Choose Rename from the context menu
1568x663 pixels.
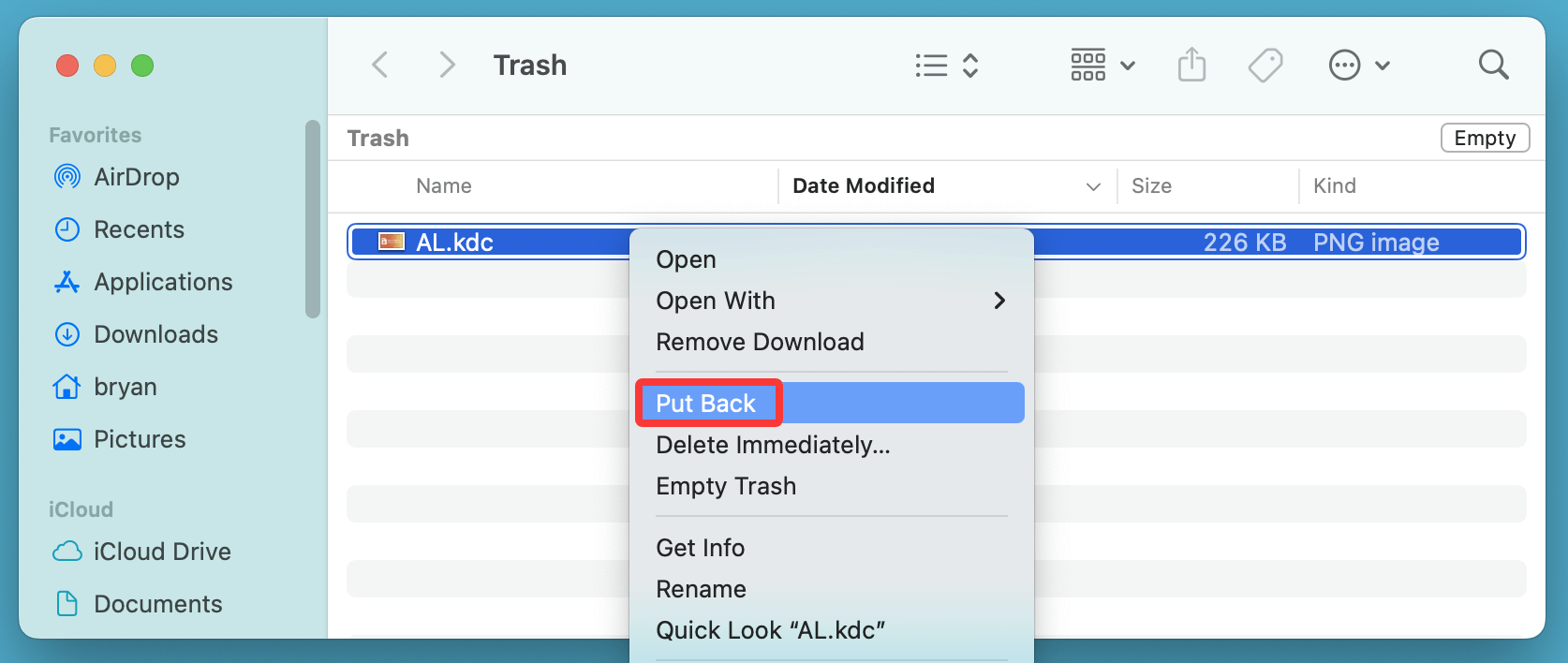832,589
